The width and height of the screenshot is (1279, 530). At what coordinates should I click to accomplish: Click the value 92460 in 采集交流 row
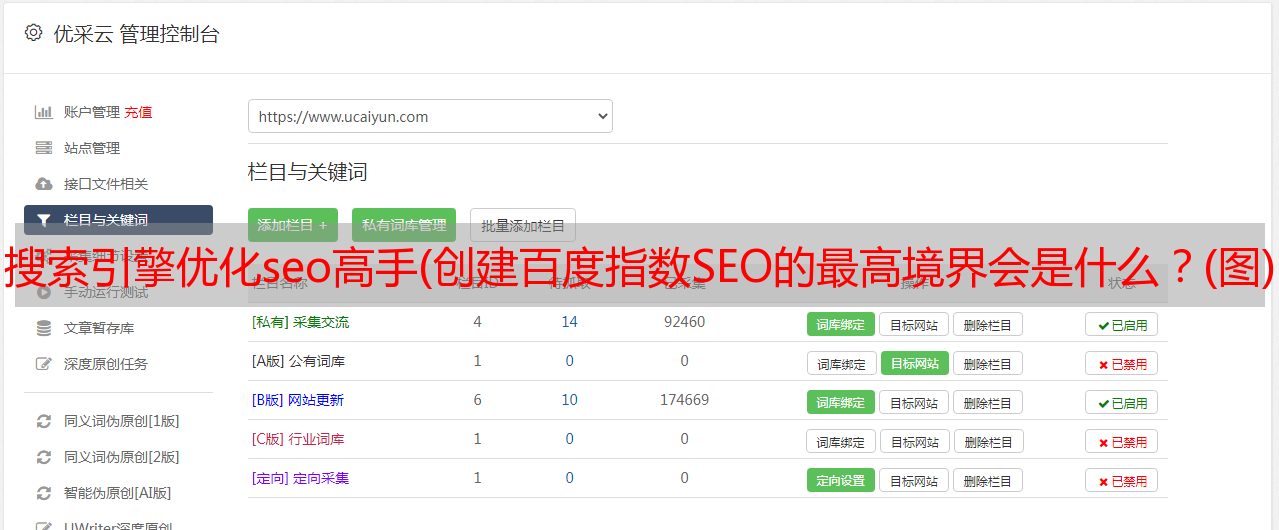point(684,322)
